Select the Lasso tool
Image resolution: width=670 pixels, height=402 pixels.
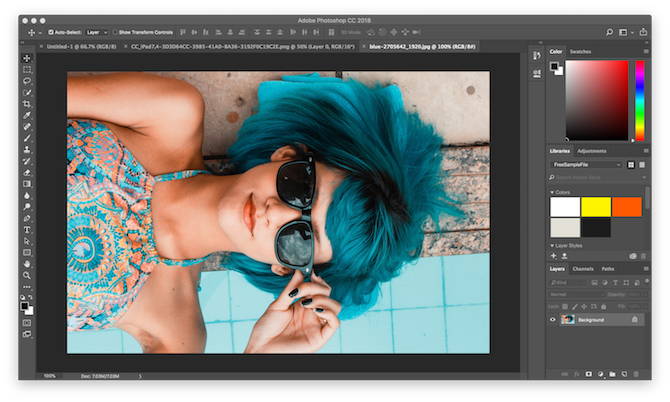pos(27,81)
